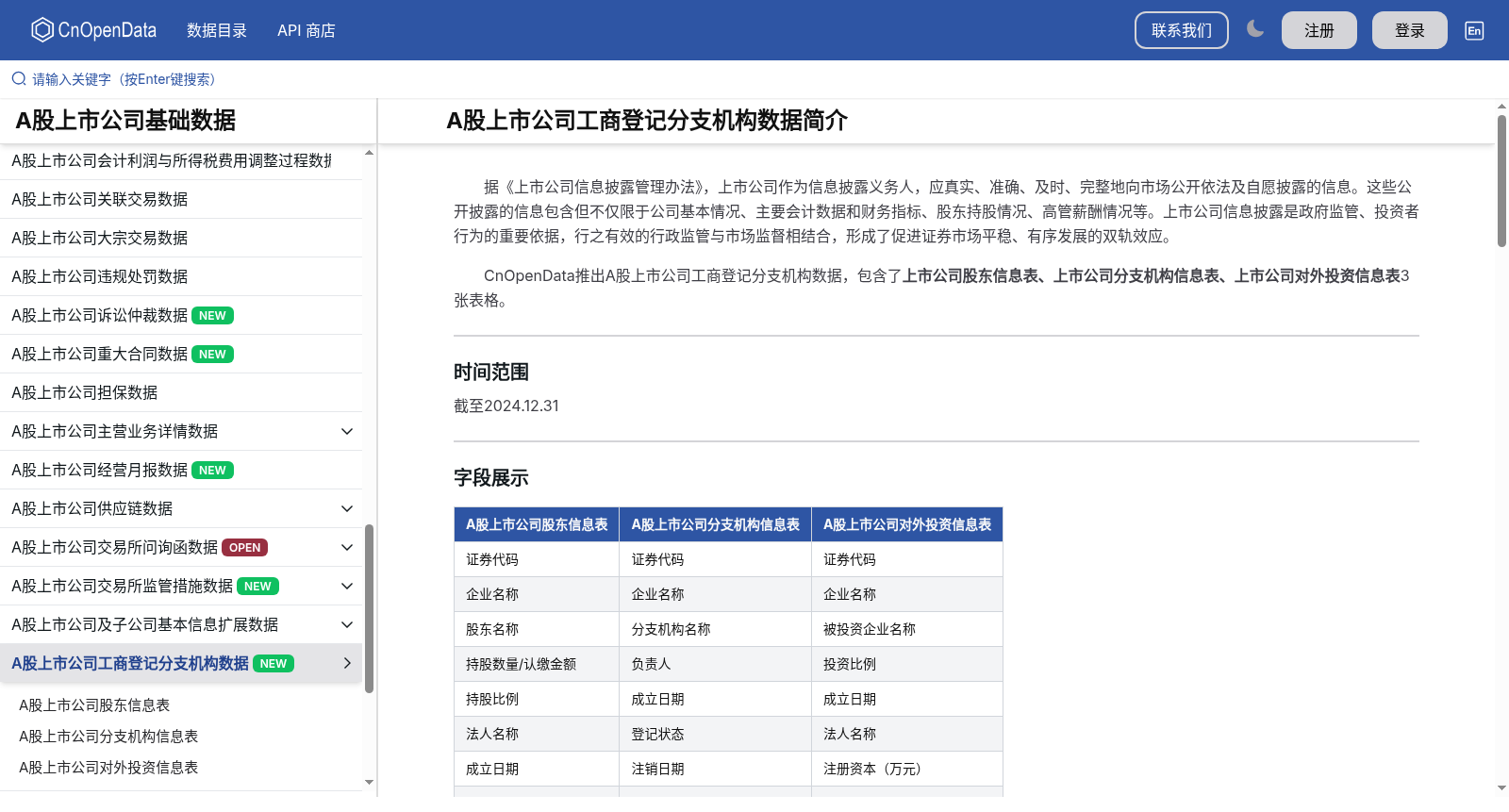Open 数据目录 menu
Screen dimensions: 1509x812
pos(217,30)
